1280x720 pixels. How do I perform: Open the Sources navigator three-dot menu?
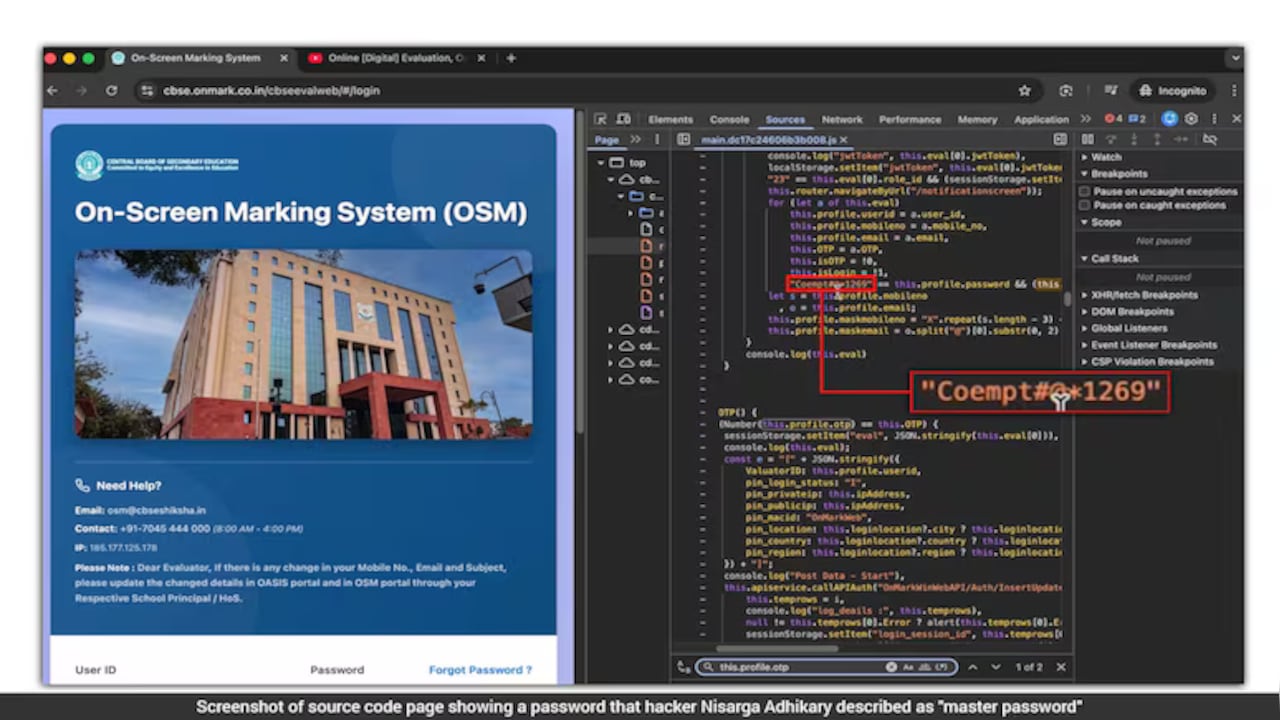[657, 140]
